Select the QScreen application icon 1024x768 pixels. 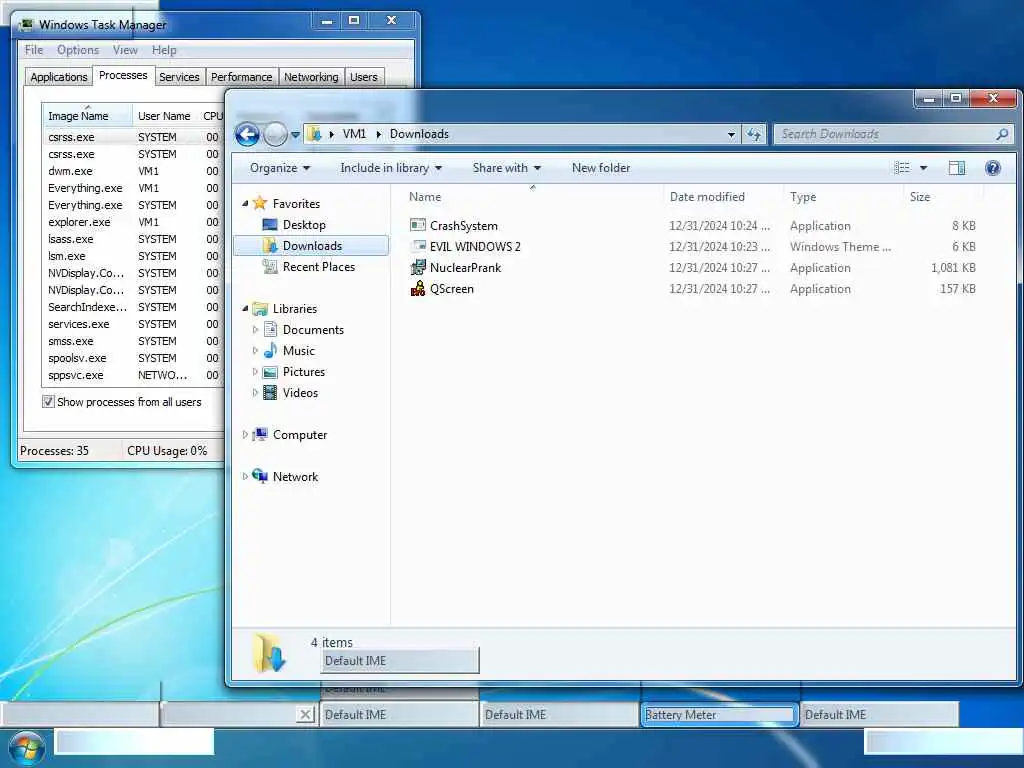(x=418, y=288)
